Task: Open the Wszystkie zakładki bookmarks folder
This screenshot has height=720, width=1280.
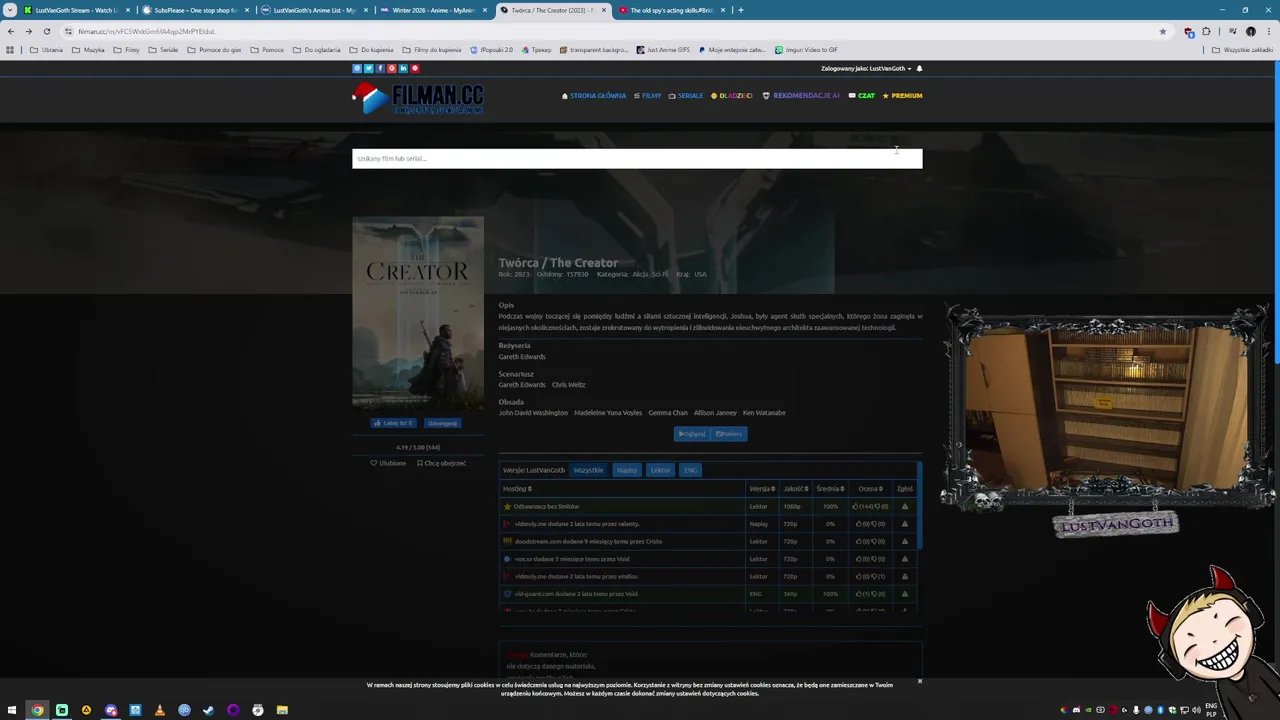Action: 1242,49
